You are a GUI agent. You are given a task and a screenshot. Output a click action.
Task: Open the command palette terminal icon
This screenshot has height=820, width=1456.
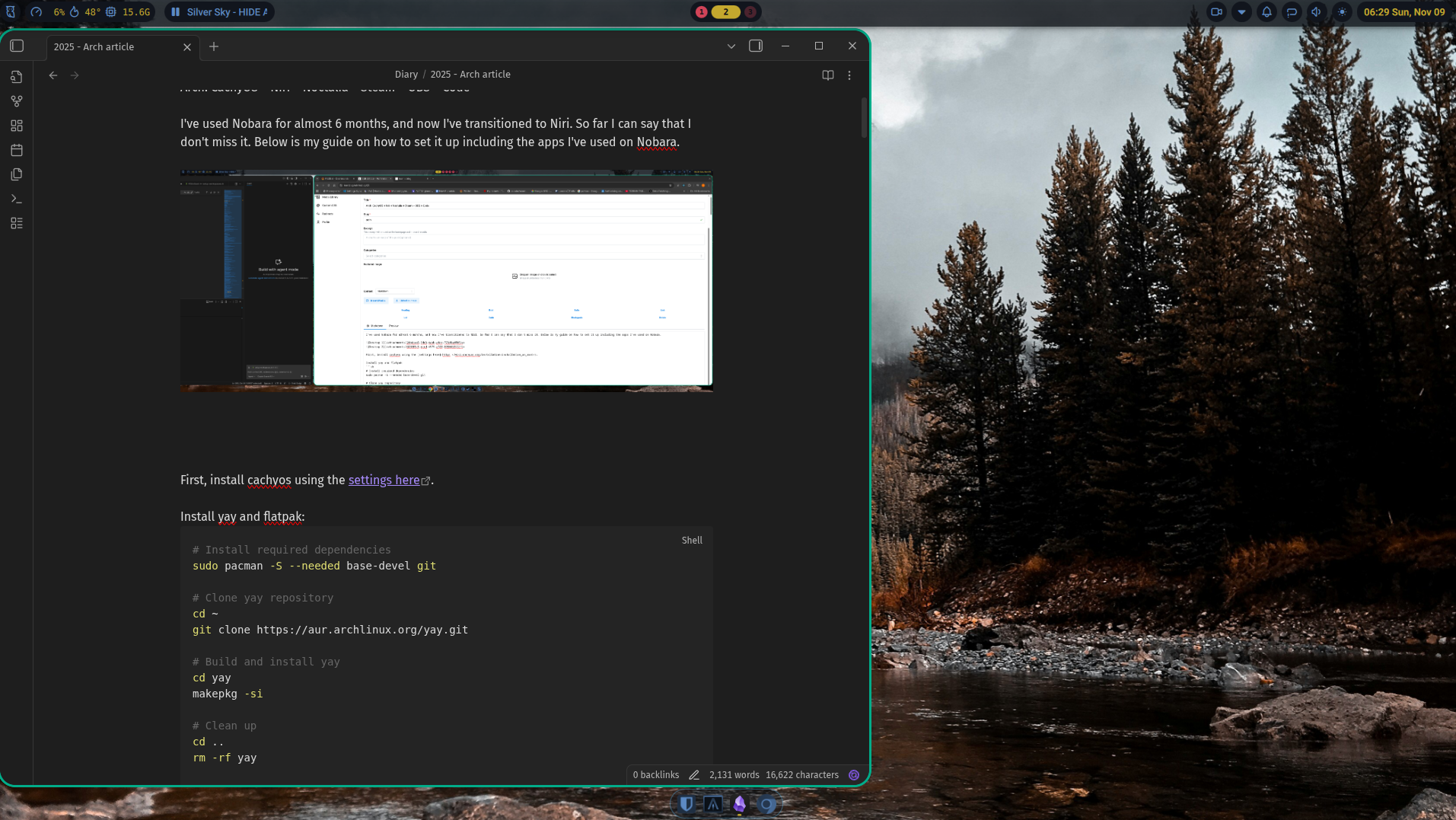pyautogui.click(x=17, y=199)
